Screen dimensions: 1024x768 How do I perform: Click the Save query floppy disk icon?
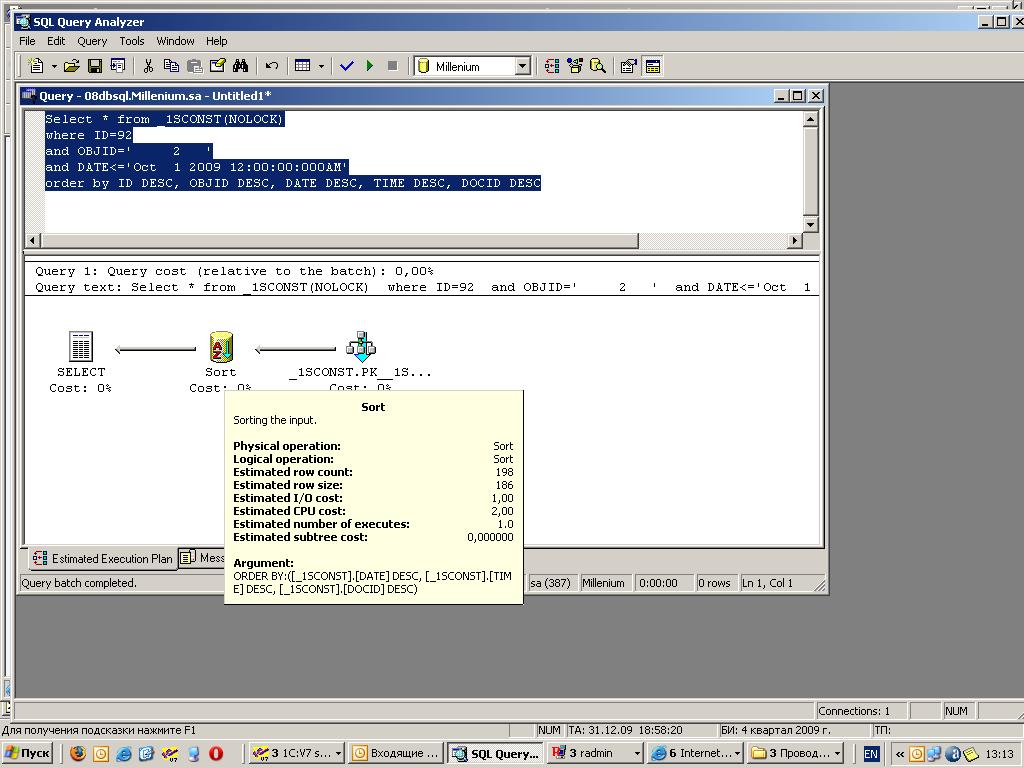coord(95,66)
